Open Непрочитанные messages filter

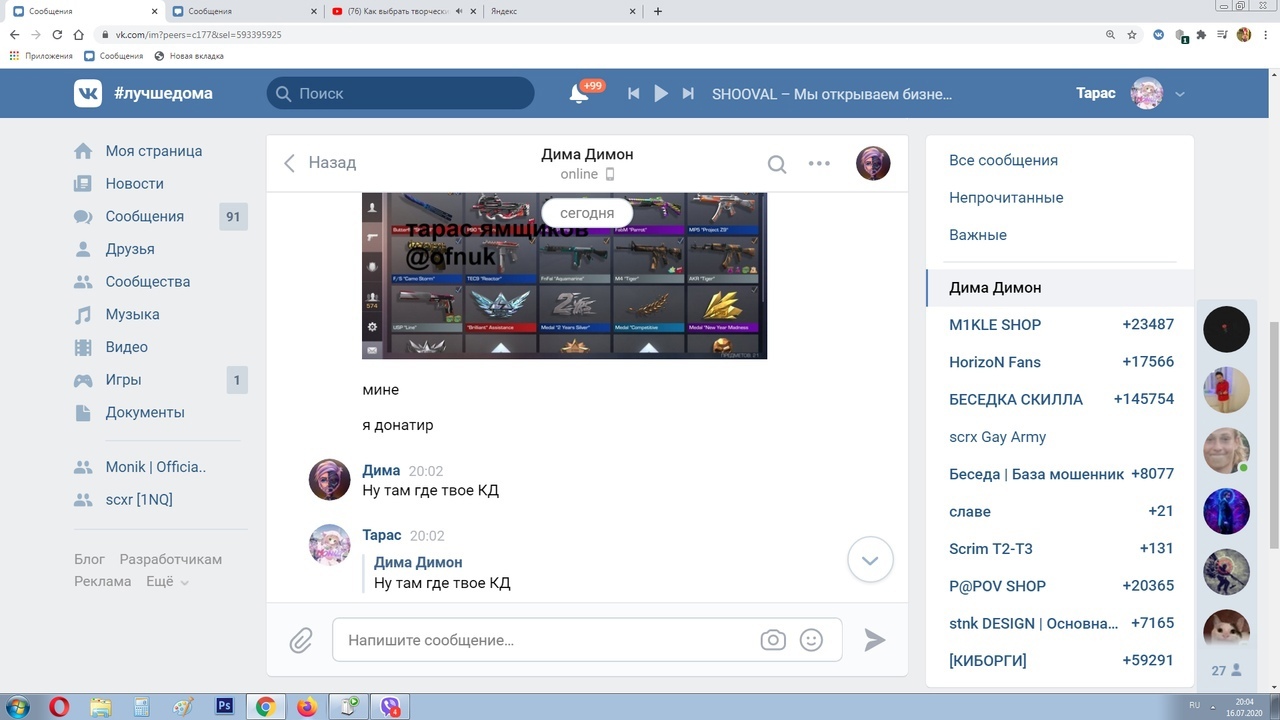[x=1006, y=198]
